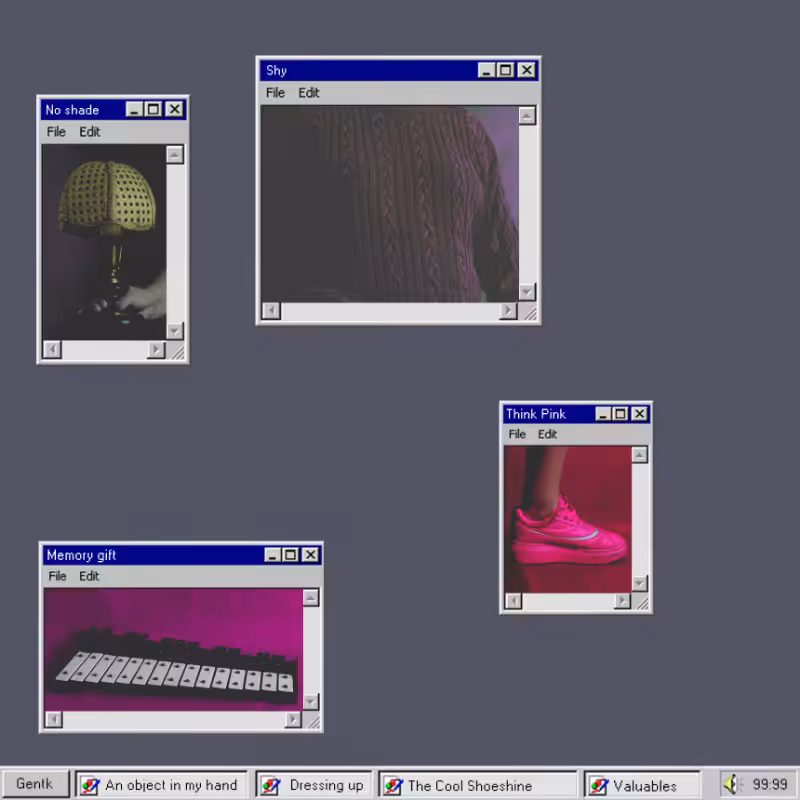This screenshot has width=800, height=800.
Task: Click scroll left arrow in Shy window
Action: tap(271, 310)
